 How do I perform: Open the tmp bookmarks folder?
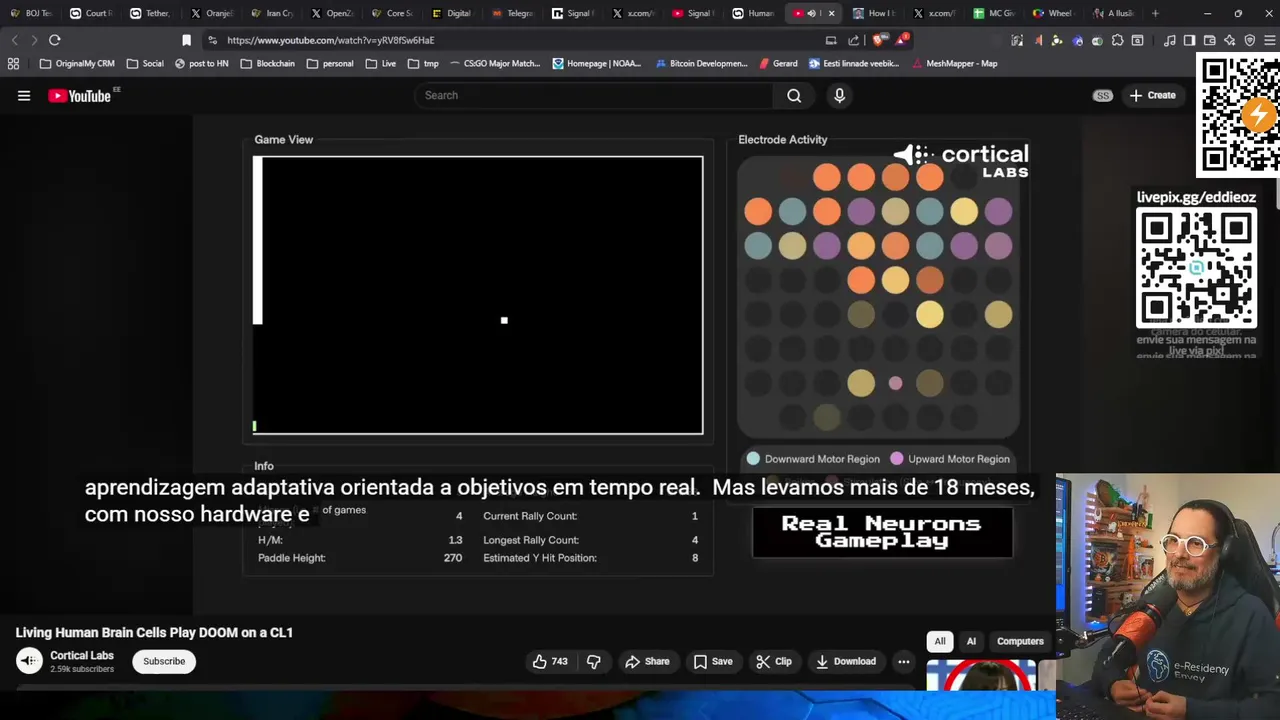click(x=423, y=63)
